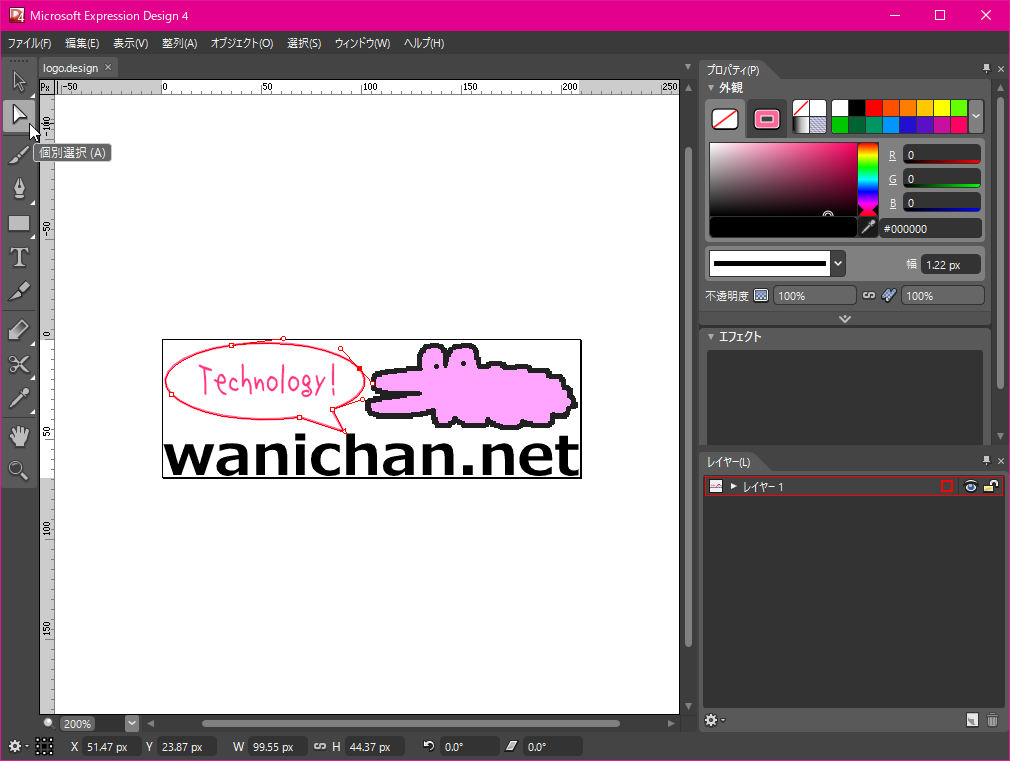Click the skew angle icon
This screenshot has height=761, width=1010.
(511, 746)
